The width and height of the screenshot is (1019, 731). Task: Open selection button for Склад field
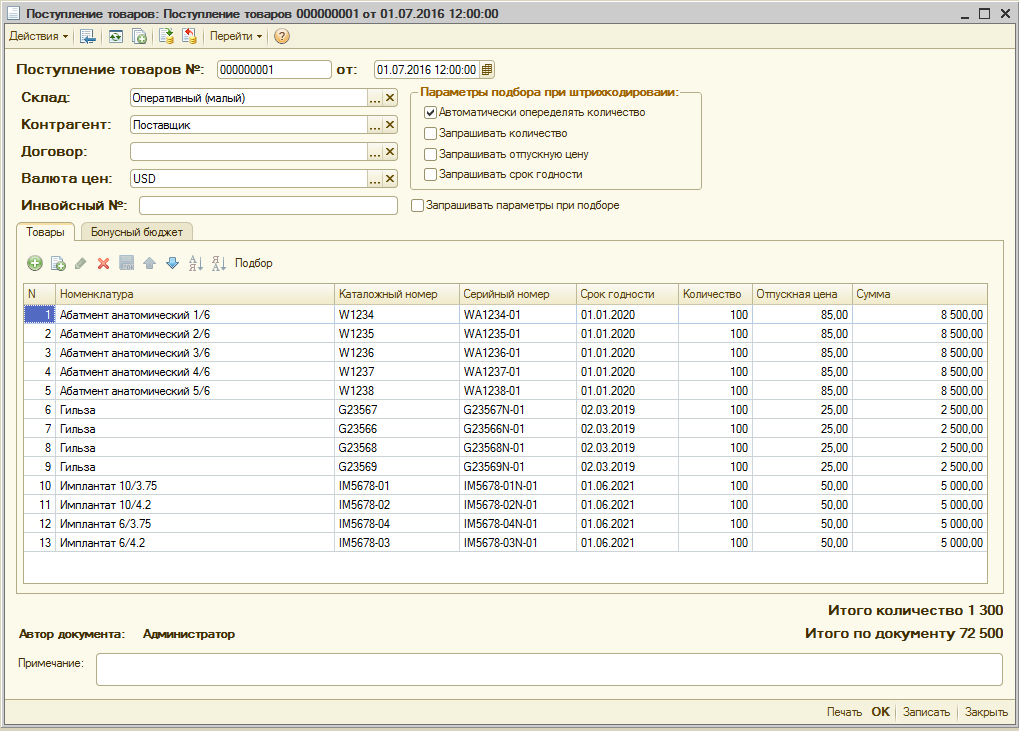coord(375,98)
